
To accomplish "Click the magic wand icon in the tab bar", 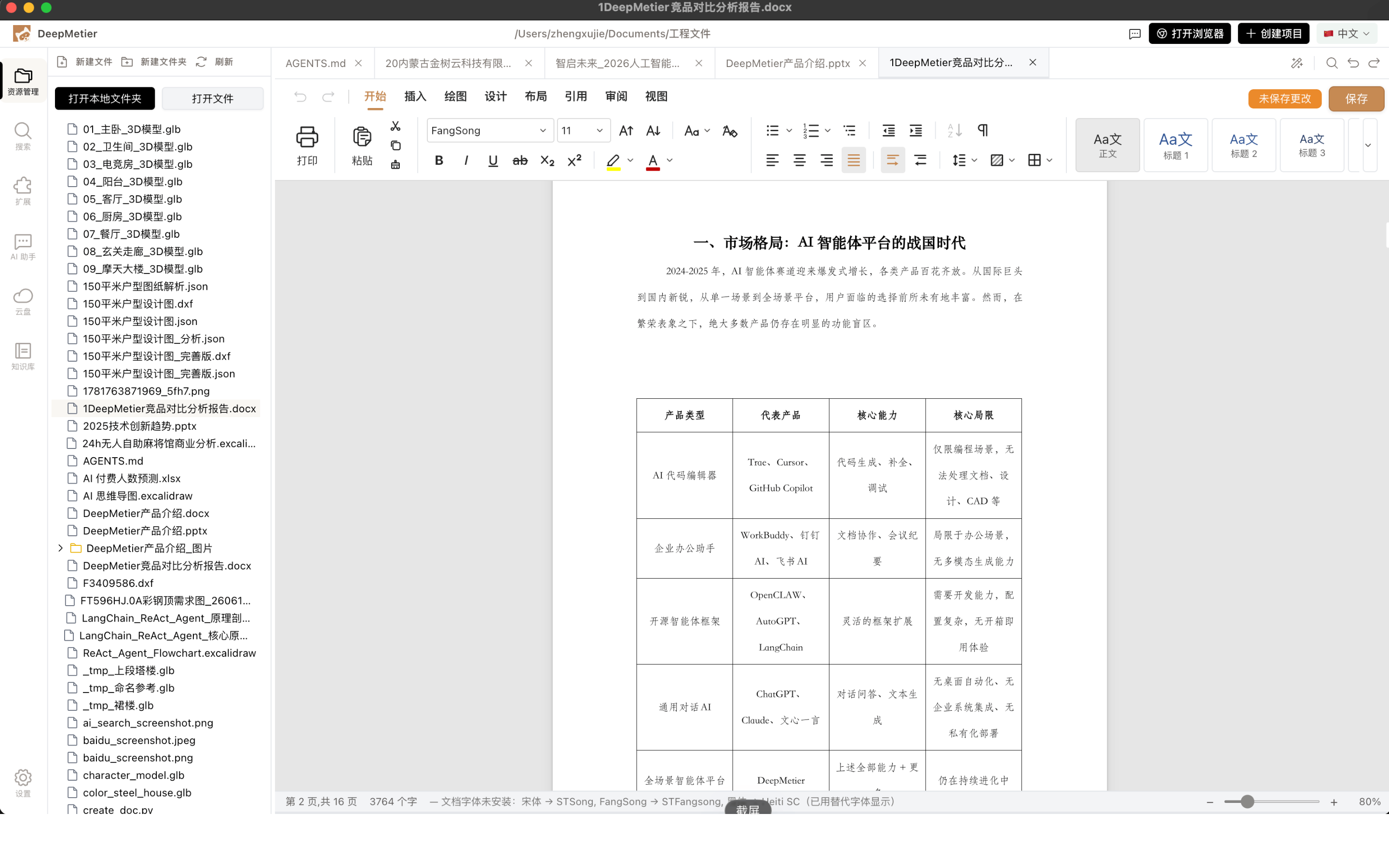I will (1297, 63).
